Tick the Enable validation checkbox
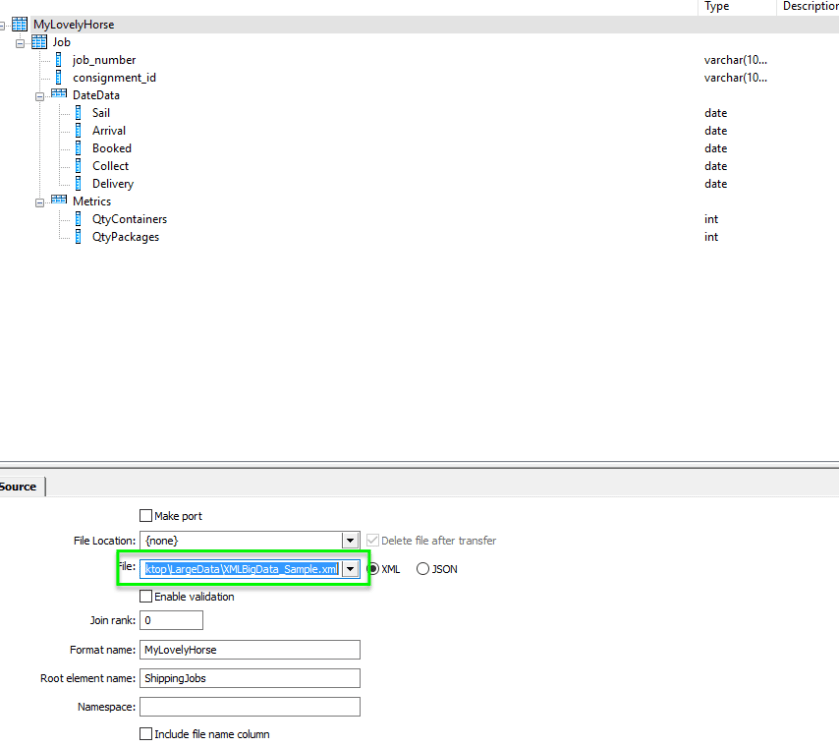839x747 pixels. (146, 597)
